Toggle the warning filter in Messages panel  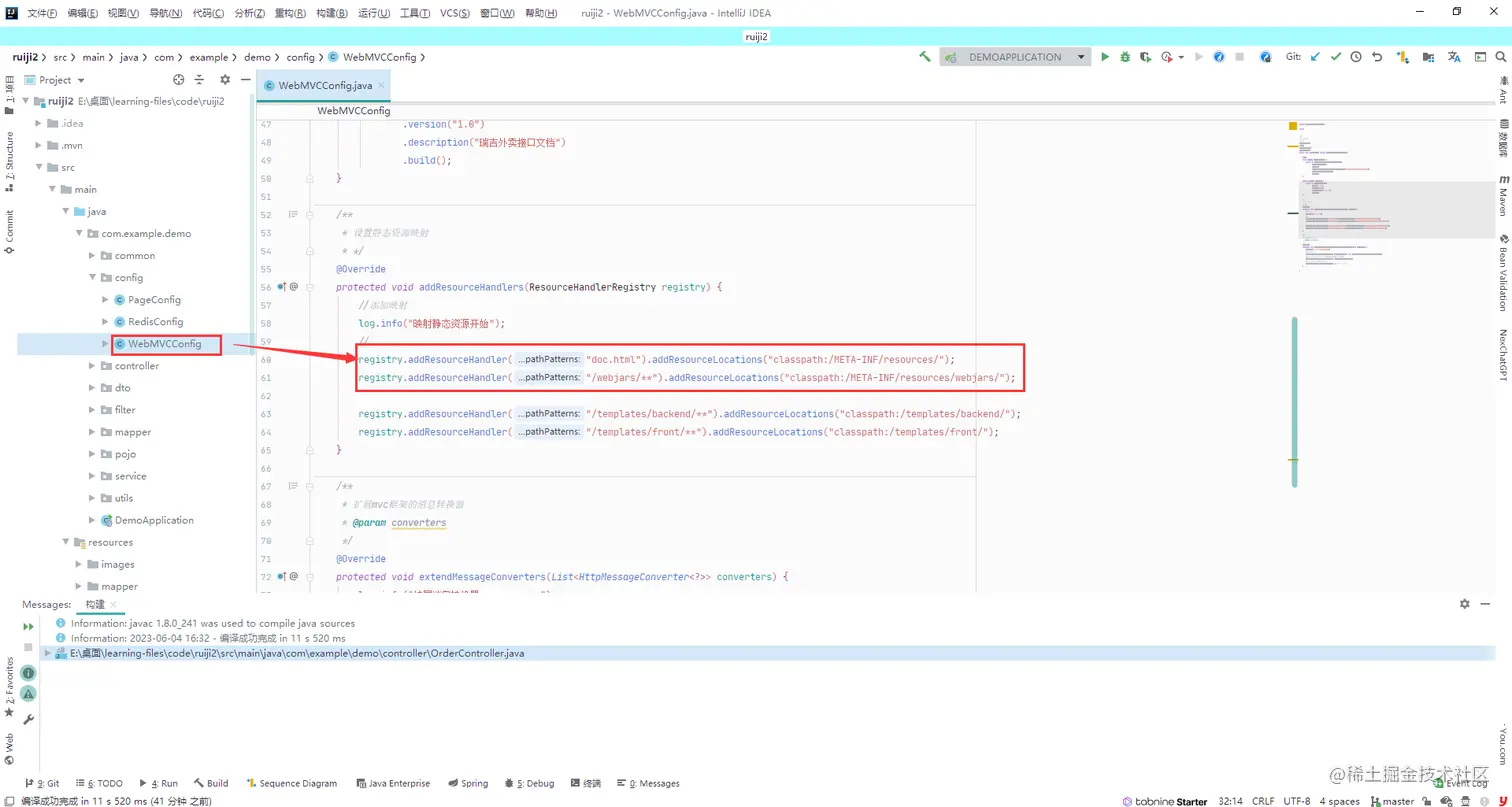coord(29,694)
